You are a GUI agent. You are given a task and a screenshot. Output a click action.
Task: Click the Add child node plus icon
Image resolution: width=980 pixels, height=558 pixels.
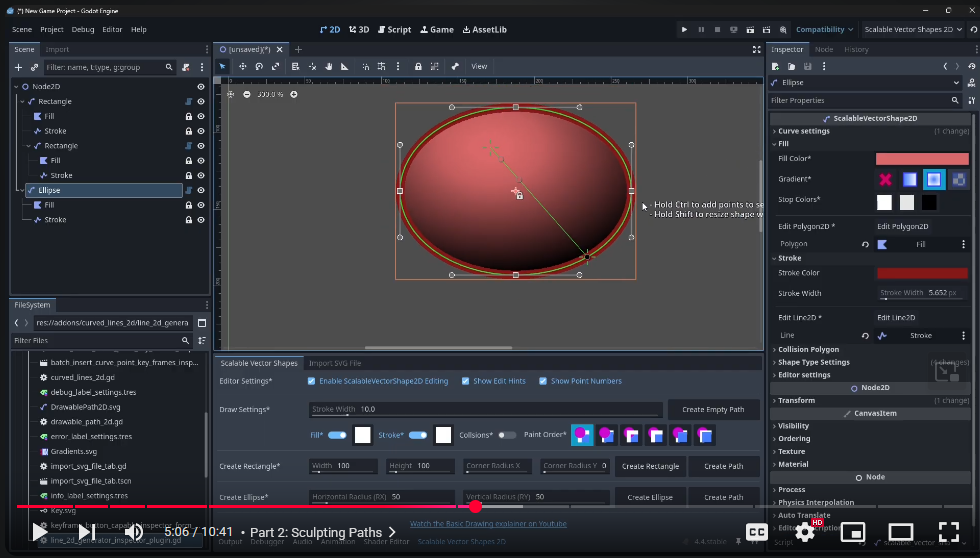tap(18, 67)
